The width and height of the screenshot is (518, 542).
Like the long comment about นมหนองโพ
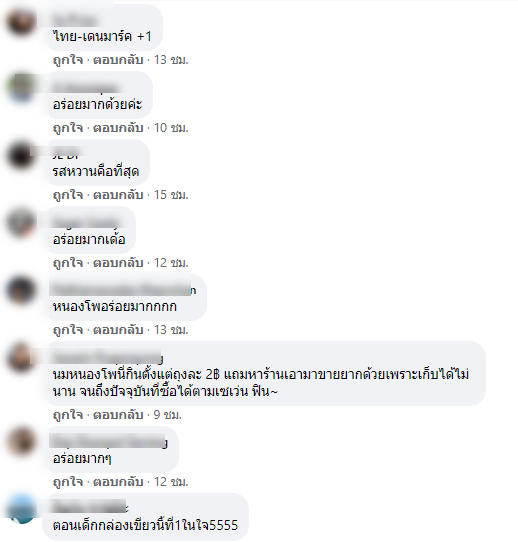pyautogui.click(x=68, y=415)
